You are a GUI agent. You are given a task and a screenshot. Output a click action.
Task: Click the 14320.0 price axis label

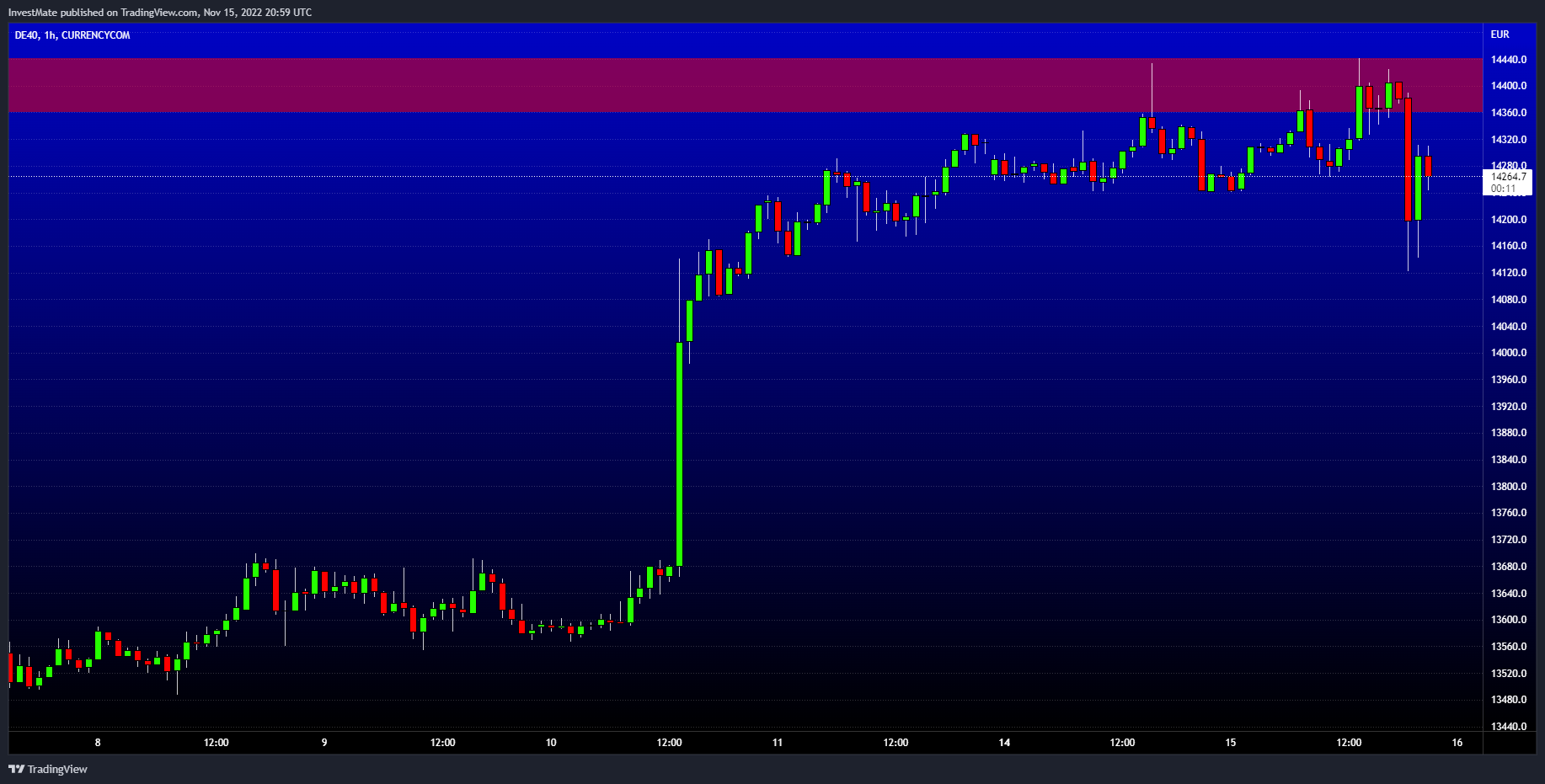[x=1509, y=140]
